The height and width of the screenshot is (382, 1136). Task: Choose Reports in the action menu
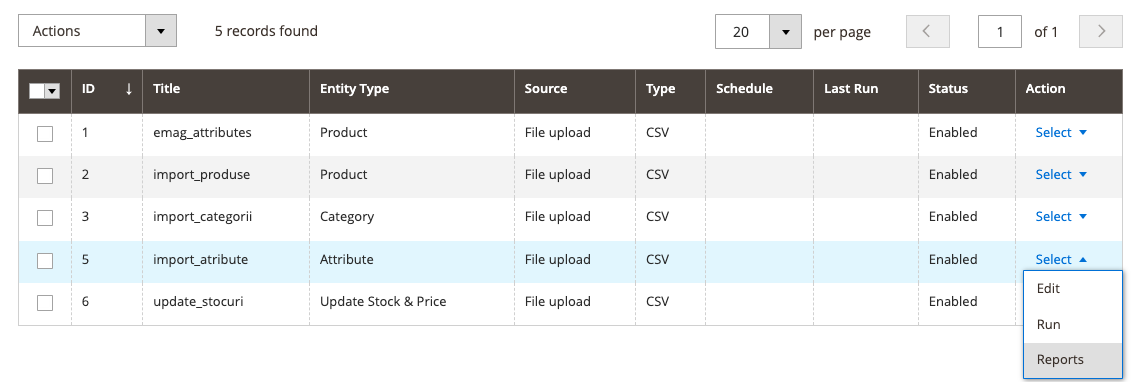[1072, 360]
